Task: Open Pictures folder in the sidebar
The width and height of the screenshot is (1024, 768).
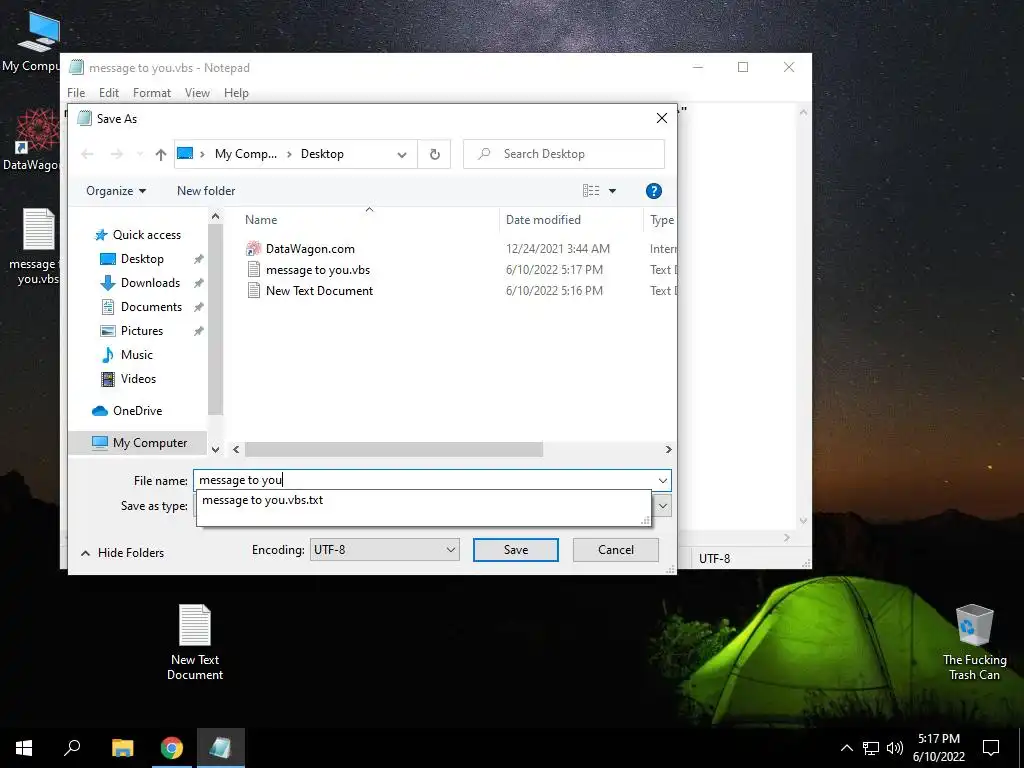Action: click(x=142, y=330)
